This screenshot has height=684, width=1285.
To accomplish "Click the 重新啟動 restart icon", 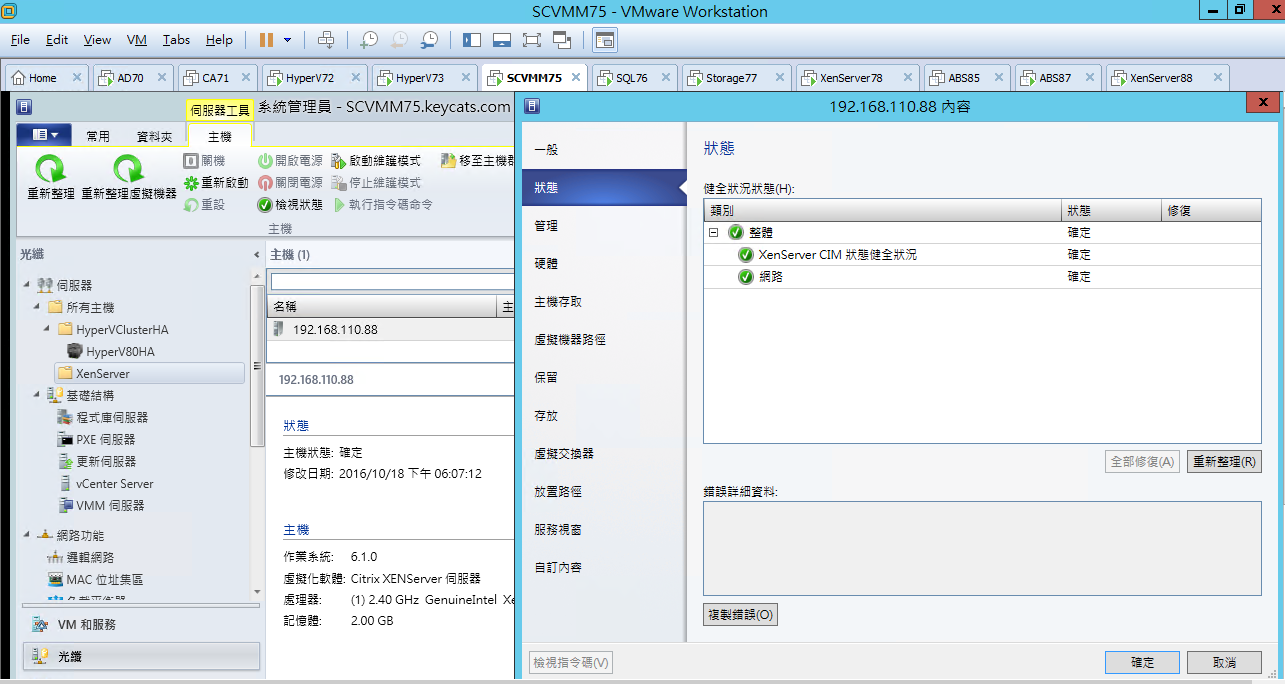I will (x=191, y=183).
